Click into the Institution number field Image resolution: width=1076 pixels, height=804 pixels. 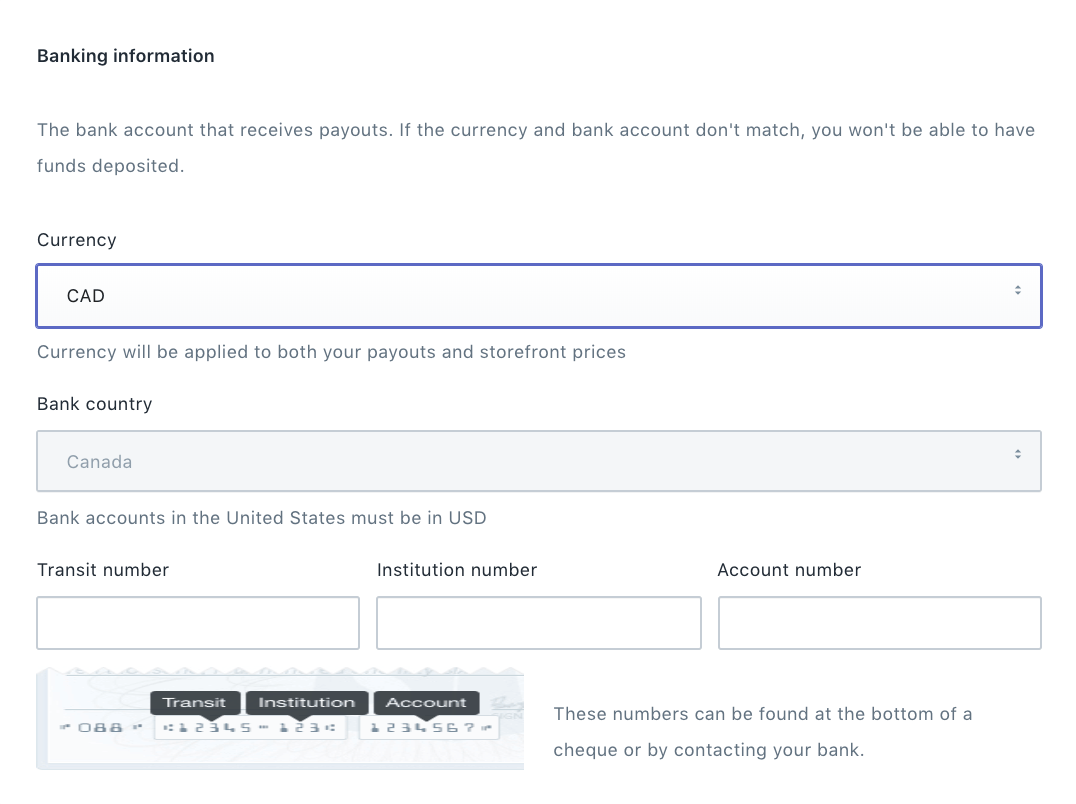tap(538, 623)
